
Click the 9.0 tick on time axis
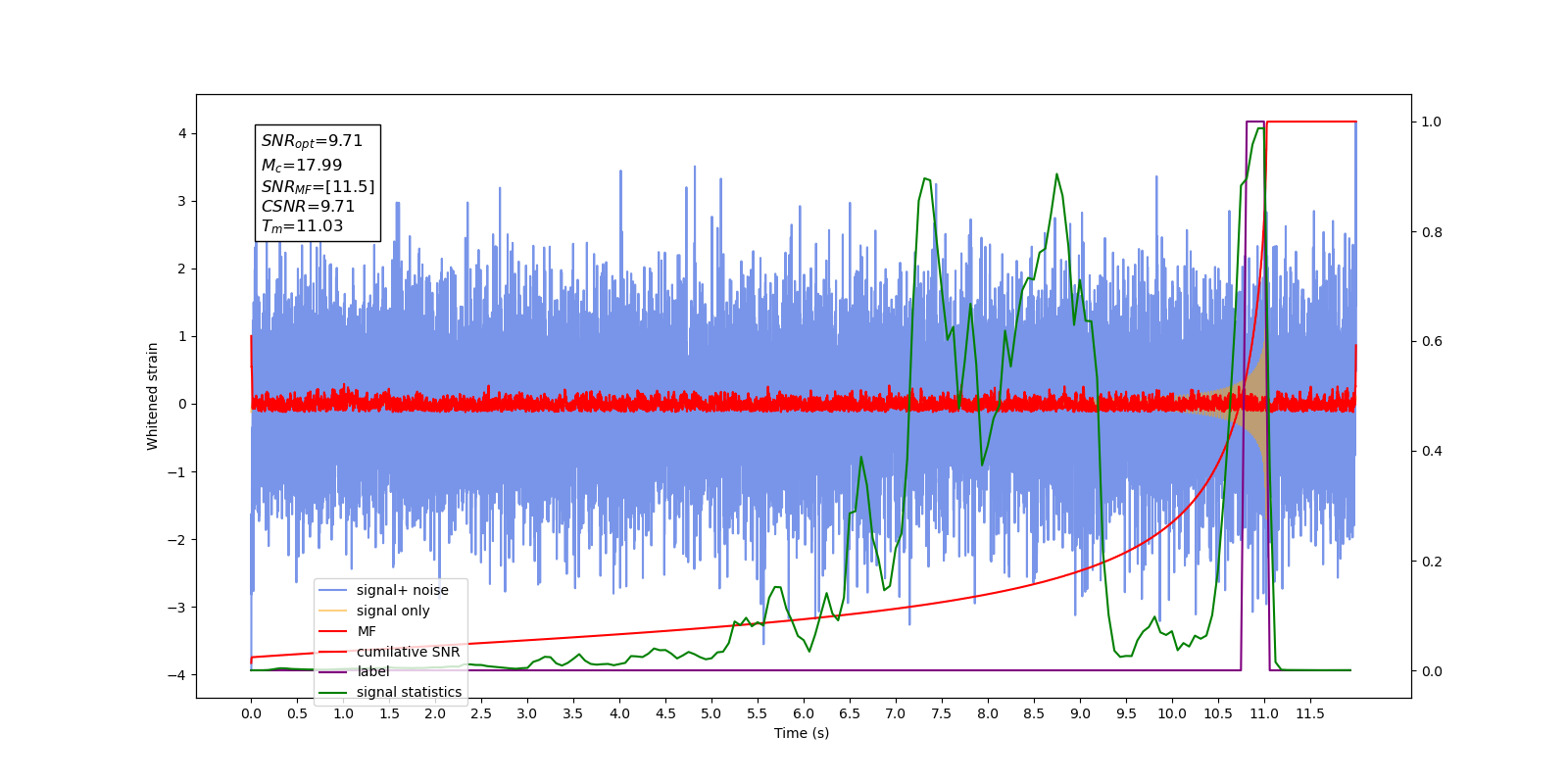click(1080, 713)
